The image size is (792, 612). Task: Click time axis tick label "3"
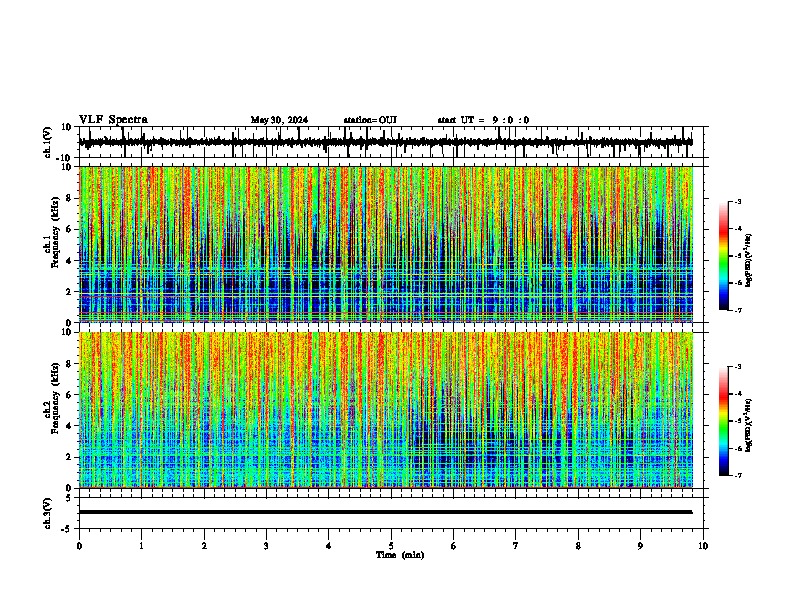(x=266, y=546)
